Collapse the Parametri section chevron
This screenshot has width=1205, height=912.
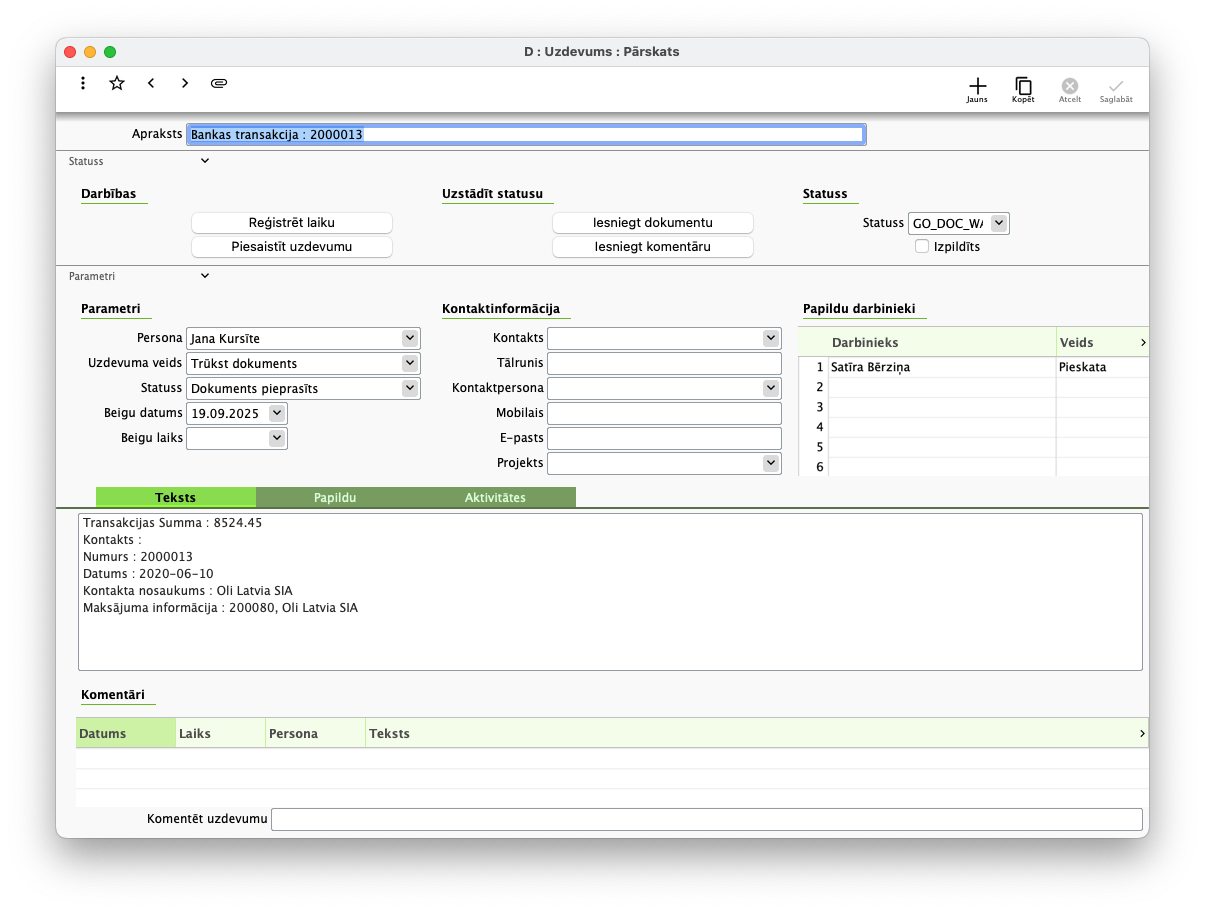click(x=205, y=276)
